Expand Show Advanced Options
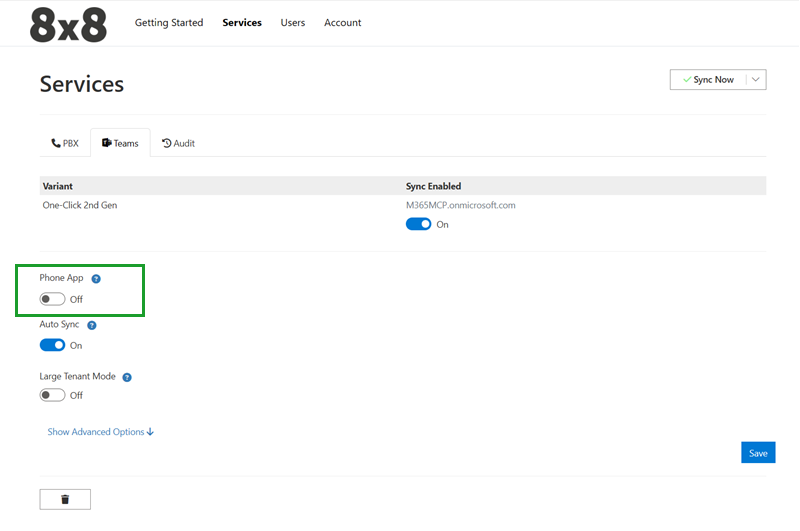Image resolution: width=800 pixels, height=531 pixels. click(x=101, y=432)
